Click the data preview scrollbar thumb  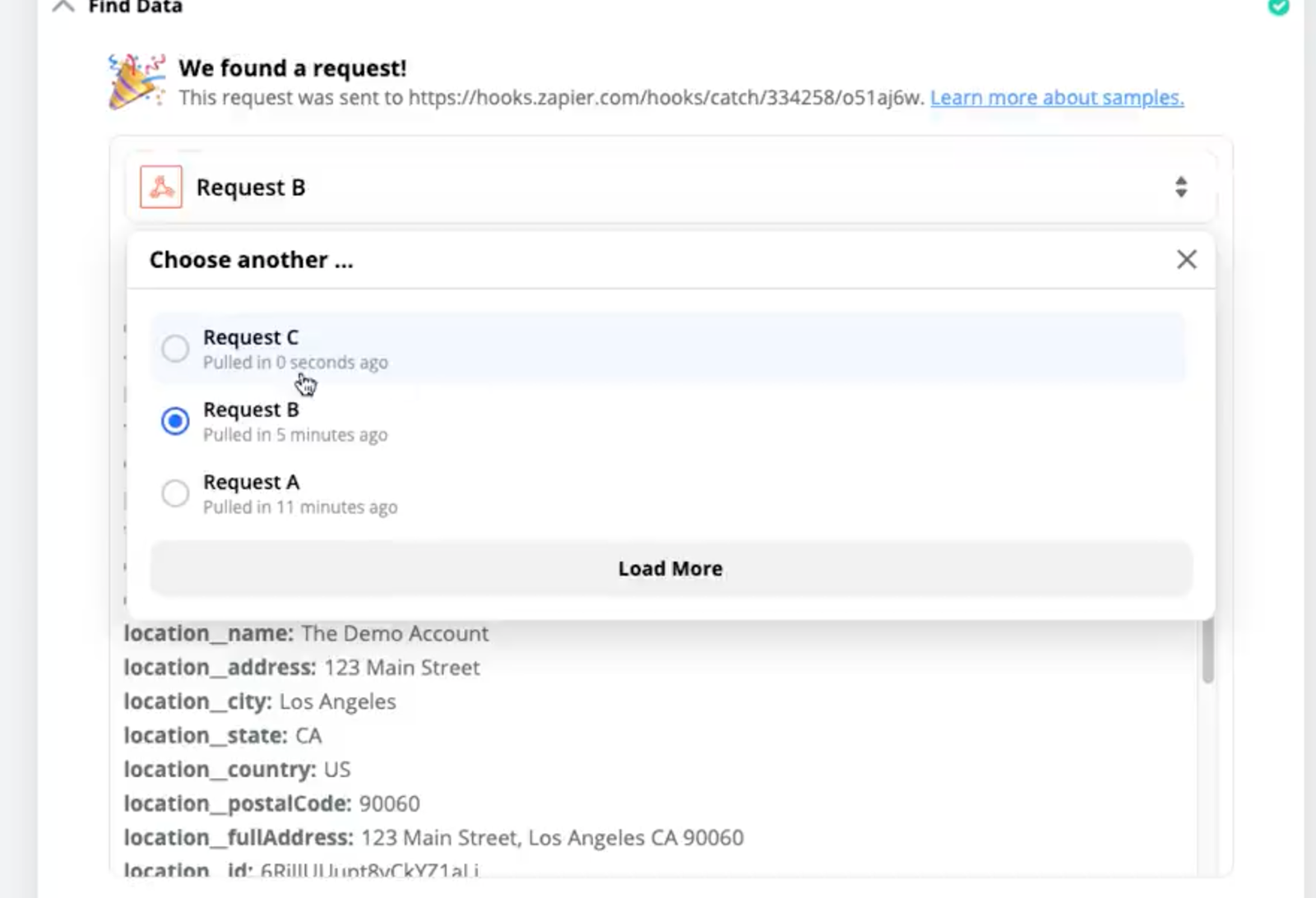click(x=1207, y=651)
